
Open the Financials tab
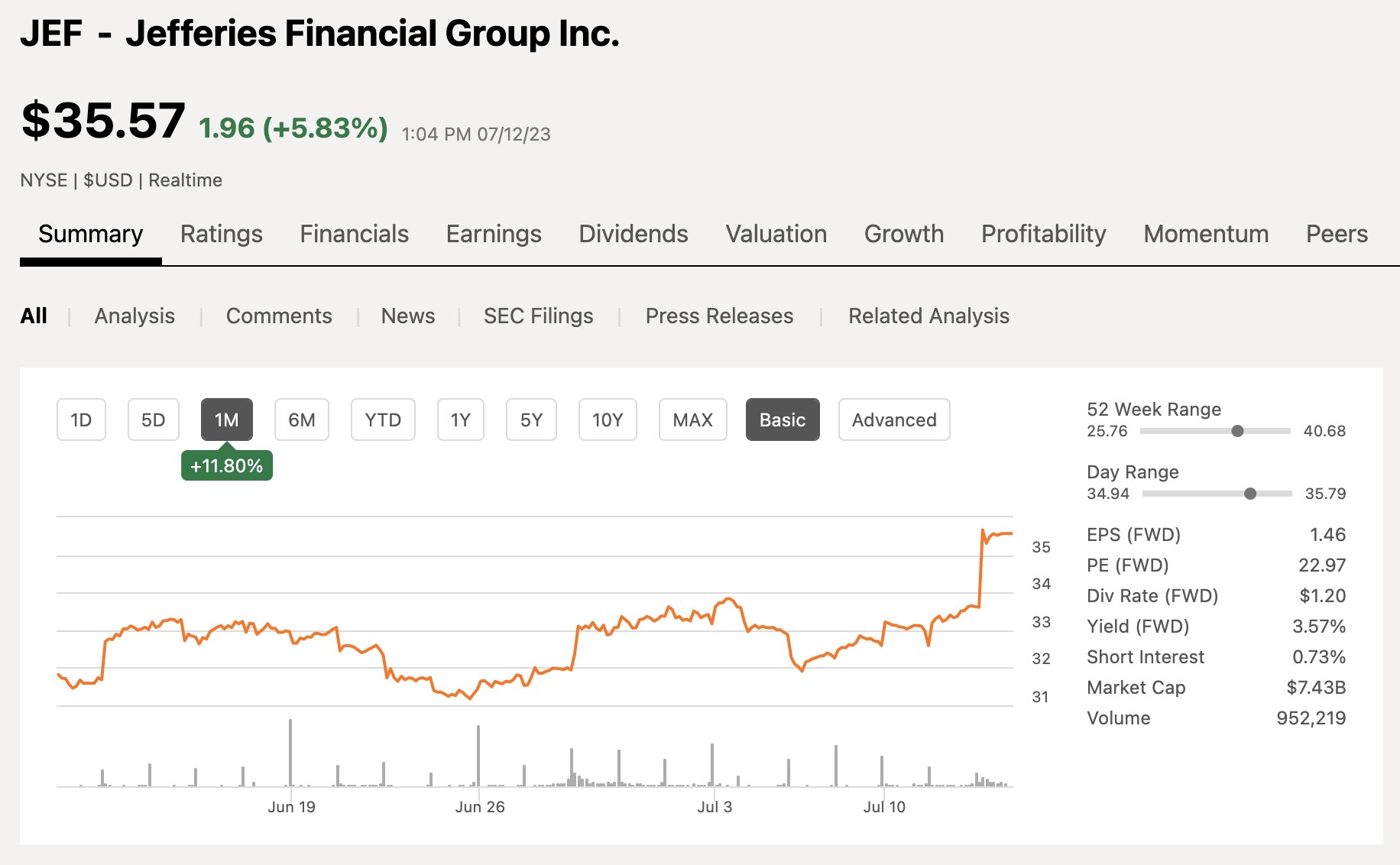tap(354, 234)
